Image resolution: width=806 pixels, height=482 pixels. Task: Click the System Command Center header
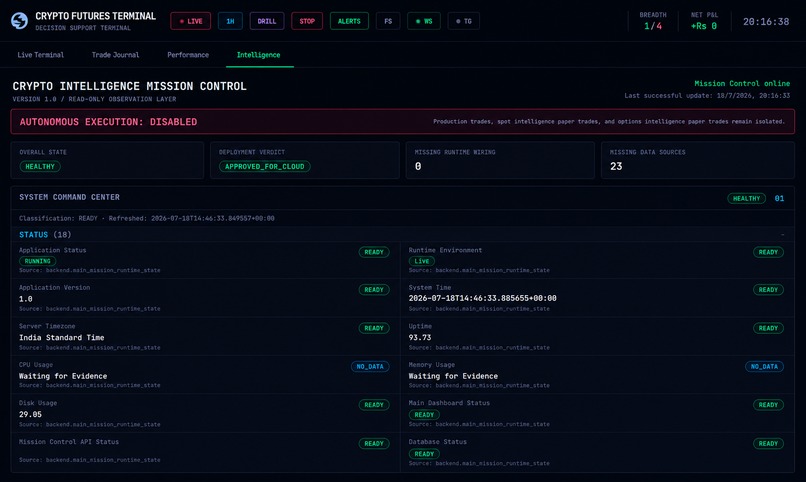pyautogui.click(x=402, y=198)
